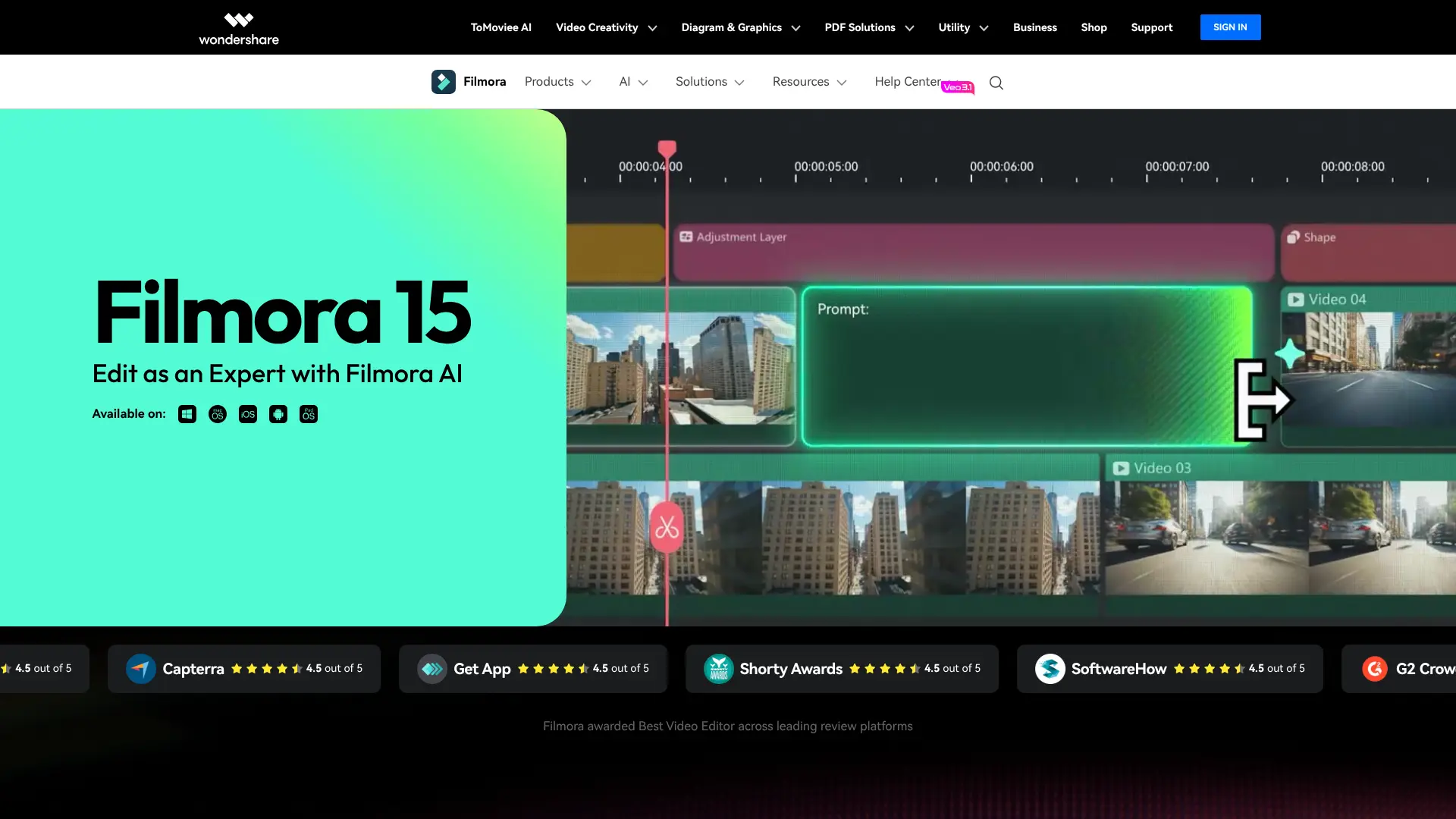Open the Shop menu item
Image resolution: width=1456 pixels, height=819 pixels.
(x=1094, y=27)
